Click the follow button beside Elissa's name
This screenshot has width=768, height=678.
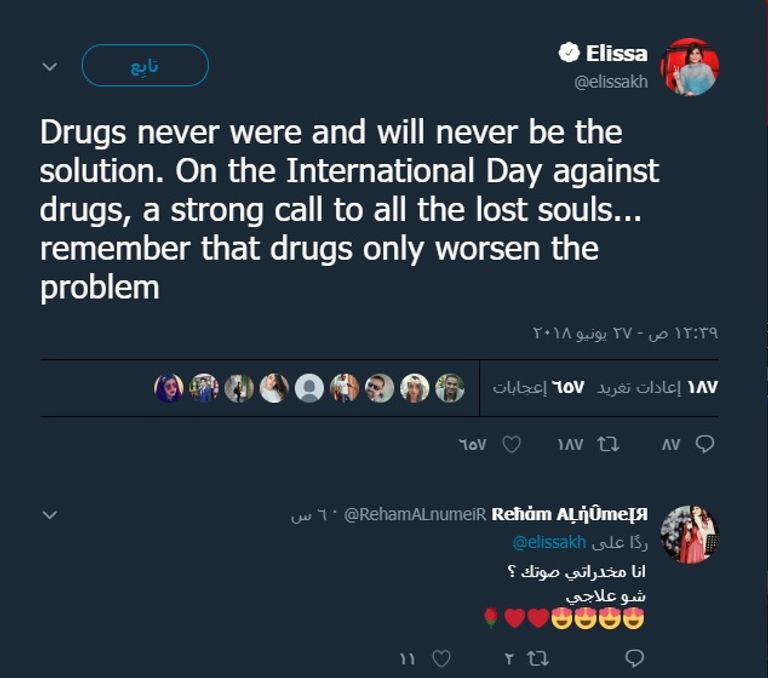click(x=145, y=66)
